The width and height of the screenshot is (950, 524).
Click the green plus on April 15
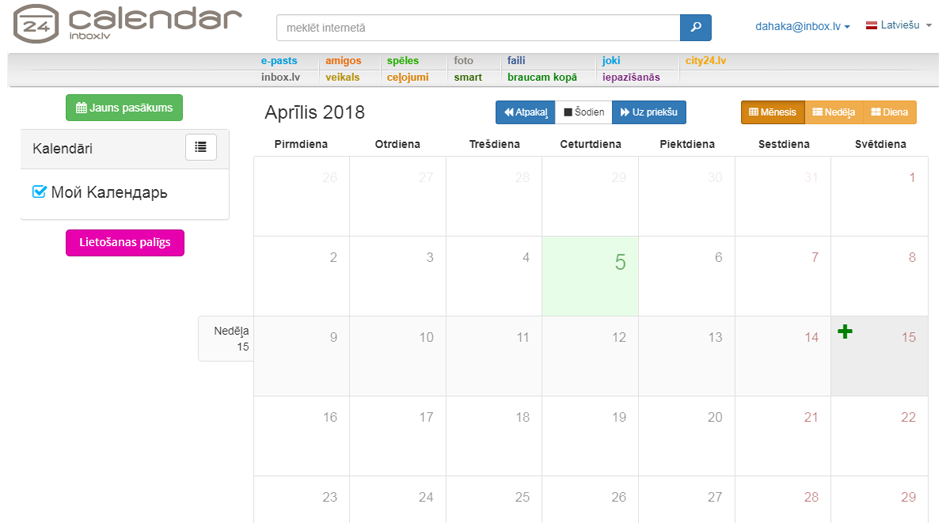(845, 331)
